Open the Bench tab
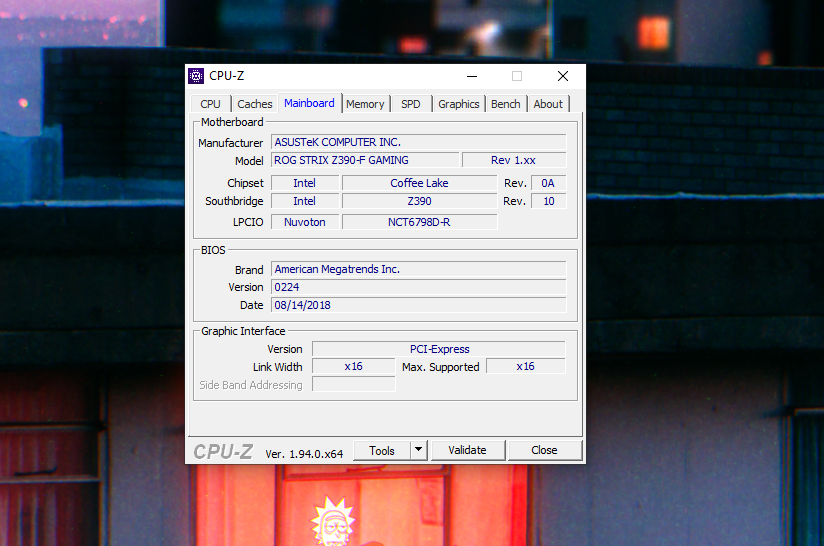The height and width of the screenshot is (546, 824). pyautogui.click(x=506, y=104)
